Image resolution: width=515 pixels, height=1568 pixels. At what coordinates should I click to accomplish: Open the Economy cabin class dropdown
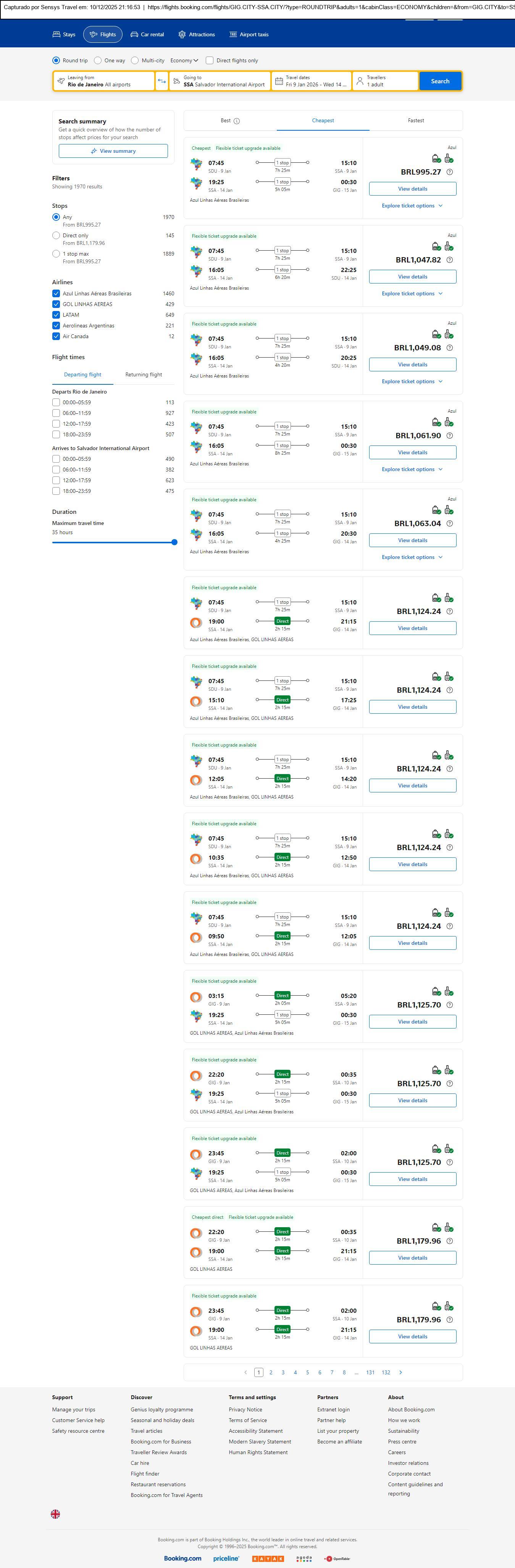click(x=184, y=60)
